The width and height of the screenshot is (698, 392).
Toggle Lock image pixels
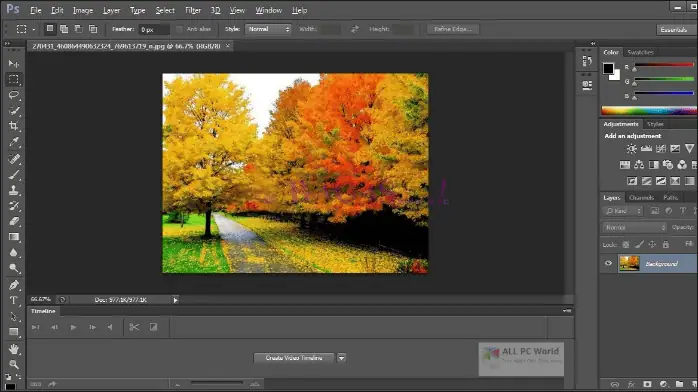click(639, 244)
